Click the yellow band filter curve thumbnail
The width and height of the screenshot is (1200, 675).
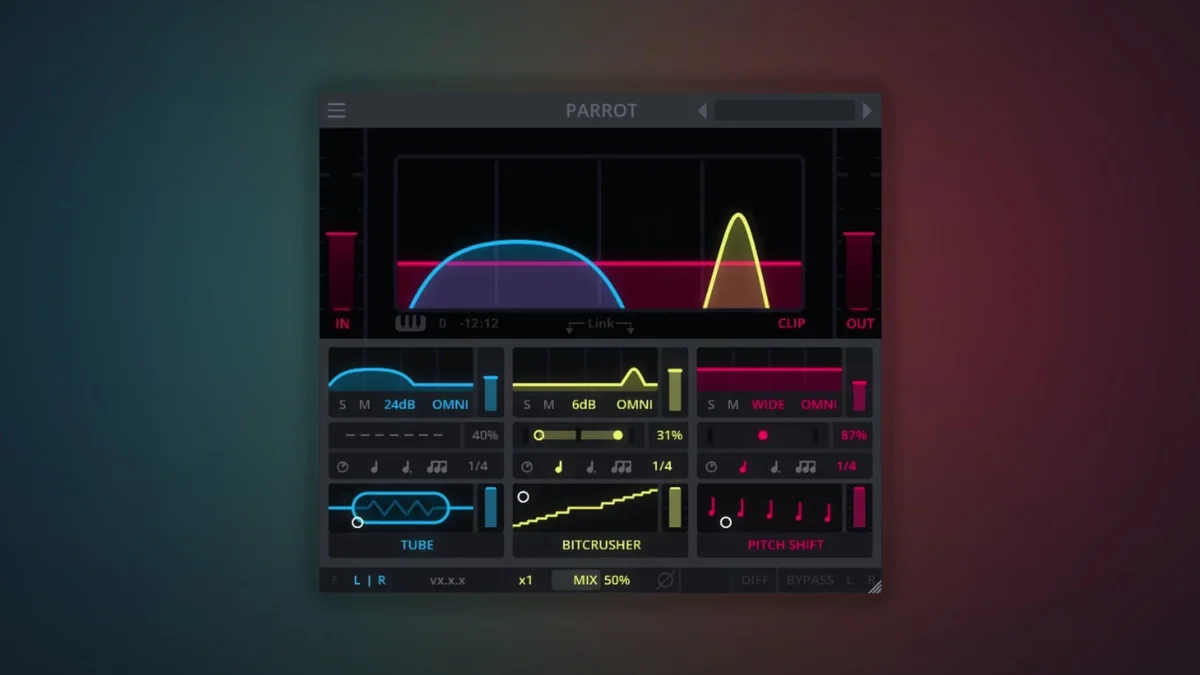point(585,370)
